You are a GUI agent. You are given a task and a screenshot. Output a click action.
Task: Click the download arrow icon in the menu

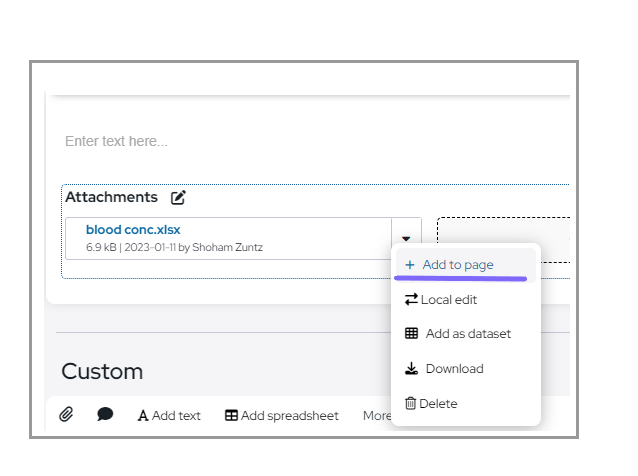coord(411,369)
